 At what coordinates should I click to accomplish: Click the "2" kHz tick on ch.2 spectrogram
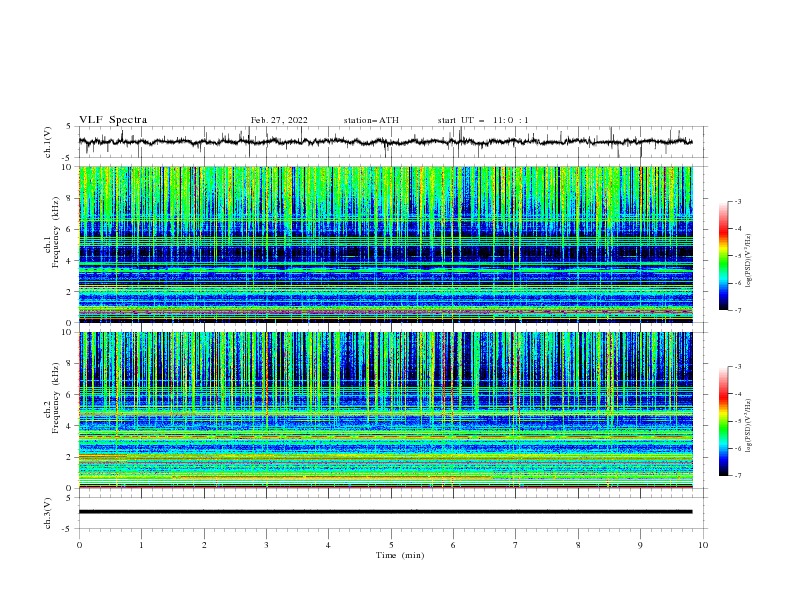tap(70, 457)
